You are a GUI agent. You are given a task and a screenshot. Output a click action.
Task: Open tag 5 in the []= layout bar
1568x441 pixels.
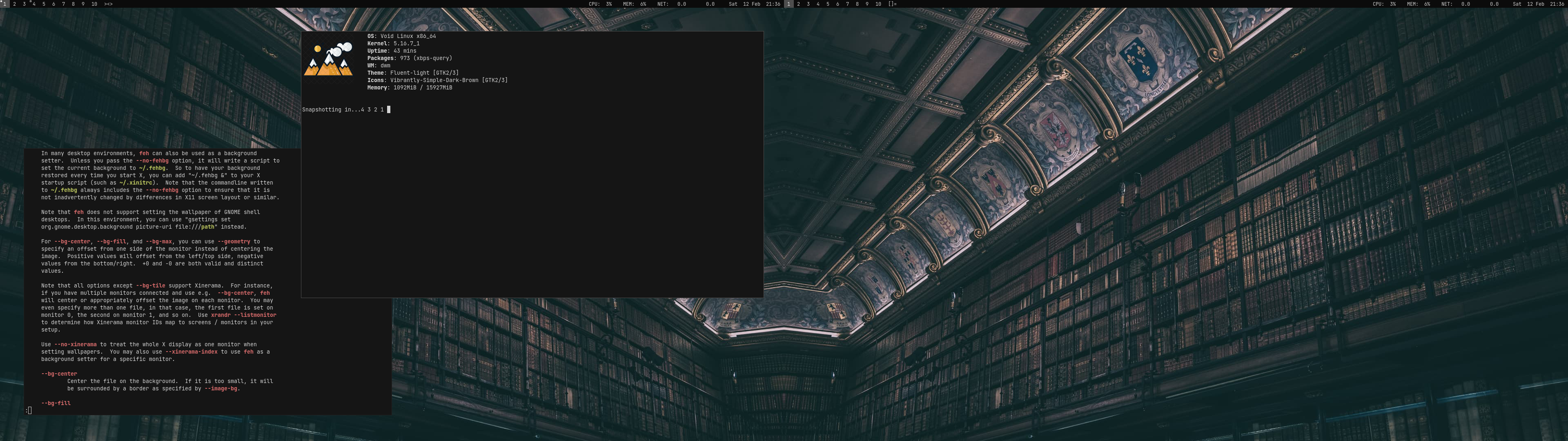[x=827, y=4]
